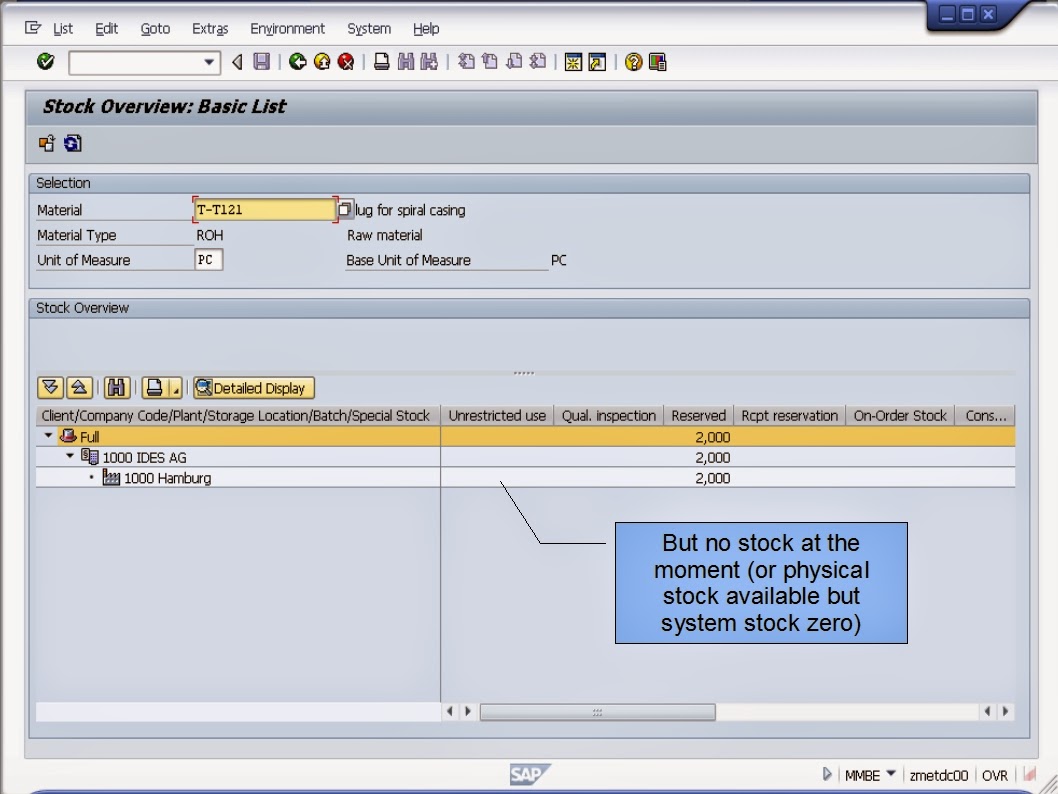Click the Expand subtree icon

pyautogui.click(x=51, y=388)
